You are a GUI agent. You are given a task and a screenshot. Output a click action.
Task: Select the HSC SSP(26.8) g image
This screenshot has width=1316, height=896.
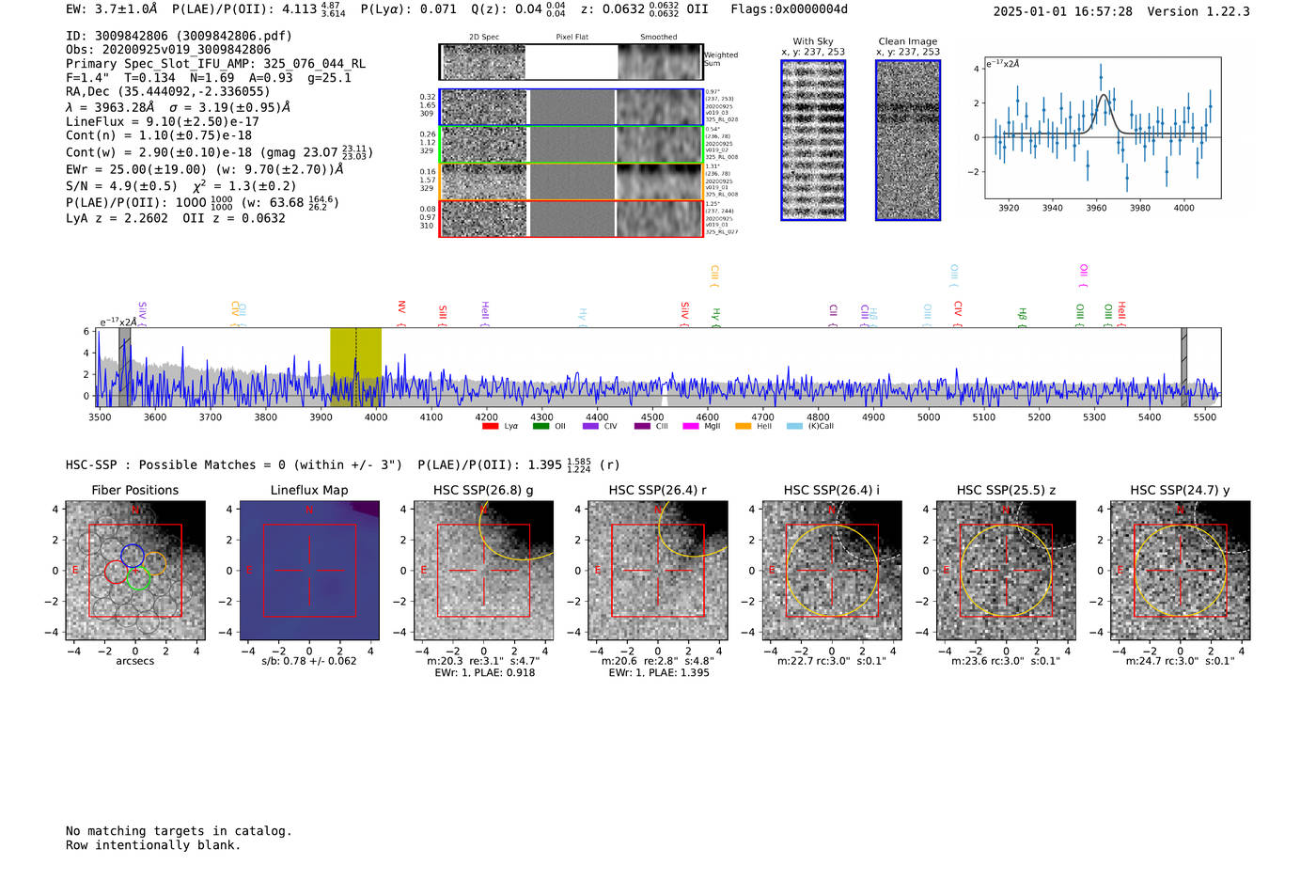[483, 571]
